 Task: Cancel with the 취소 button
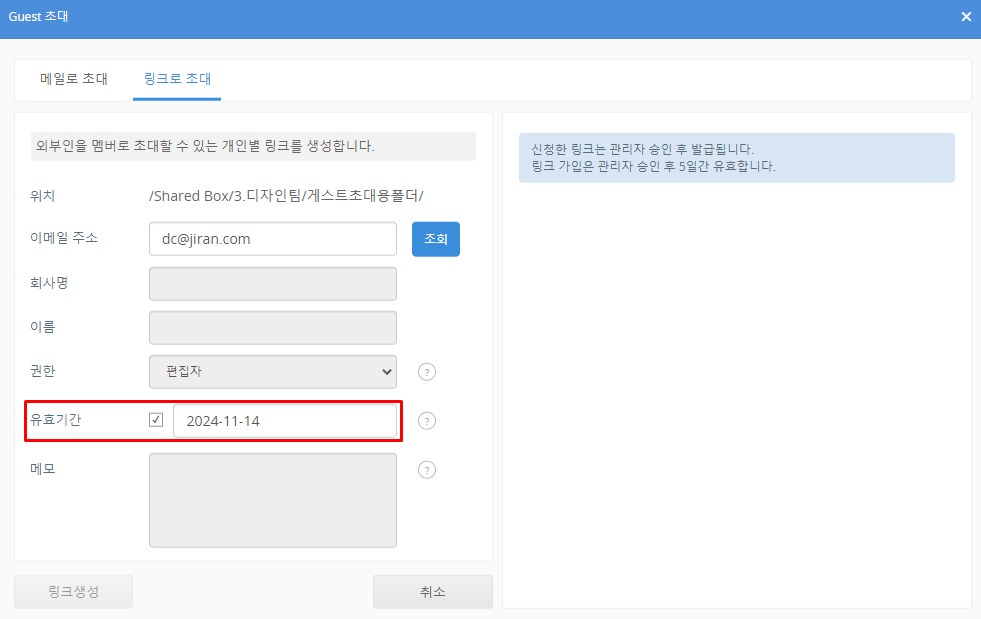coord(432,591)
